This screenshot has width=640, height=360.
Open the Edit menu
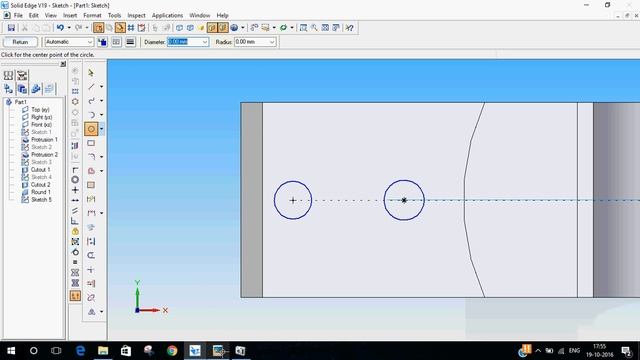33,16
